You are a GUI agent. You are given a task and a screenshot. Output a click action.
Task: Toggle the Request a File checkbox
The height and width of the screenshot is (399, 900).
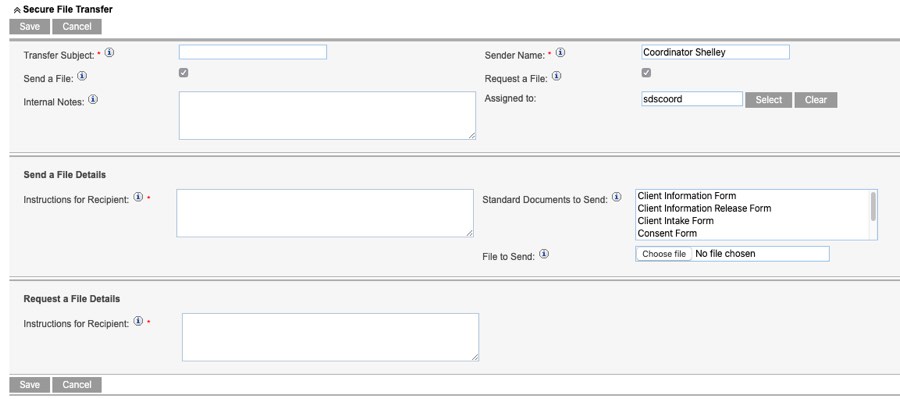coord(646,73)
